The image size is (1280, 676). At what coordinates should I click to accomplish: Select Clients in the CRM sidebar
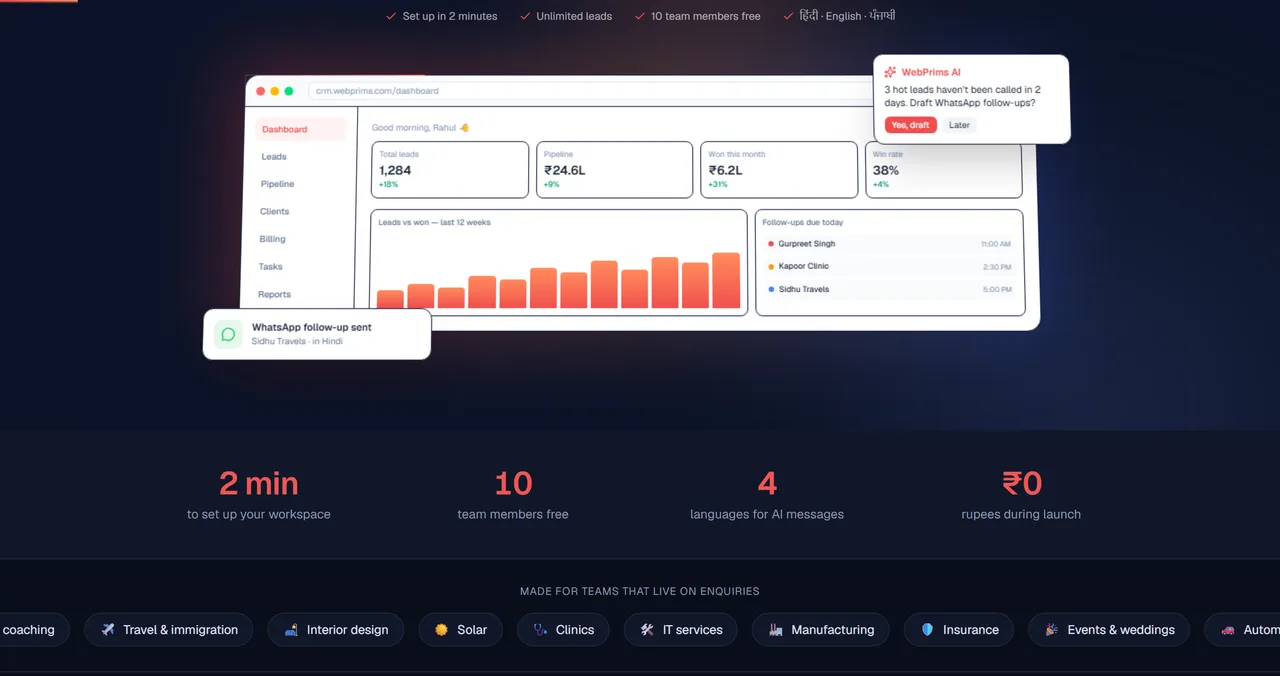click(275, 212)
